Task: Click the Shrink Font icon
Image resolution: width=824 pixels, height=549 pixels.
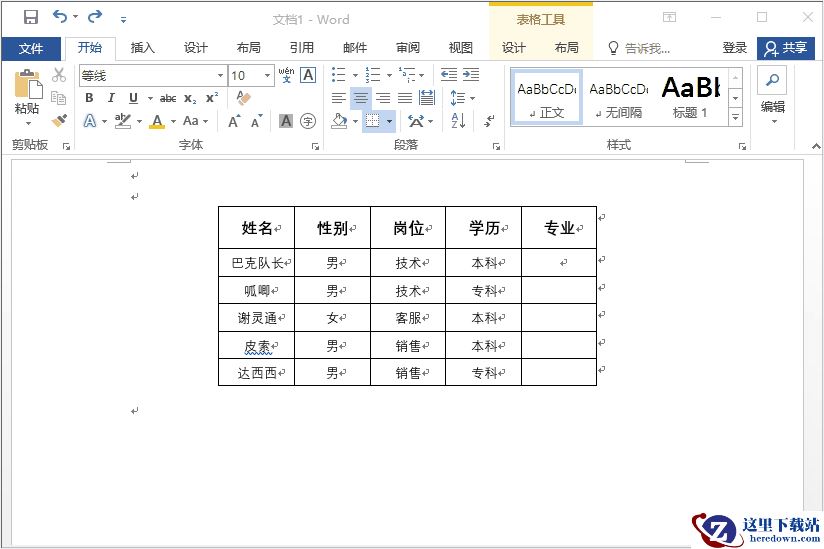Action: (256, 121)
